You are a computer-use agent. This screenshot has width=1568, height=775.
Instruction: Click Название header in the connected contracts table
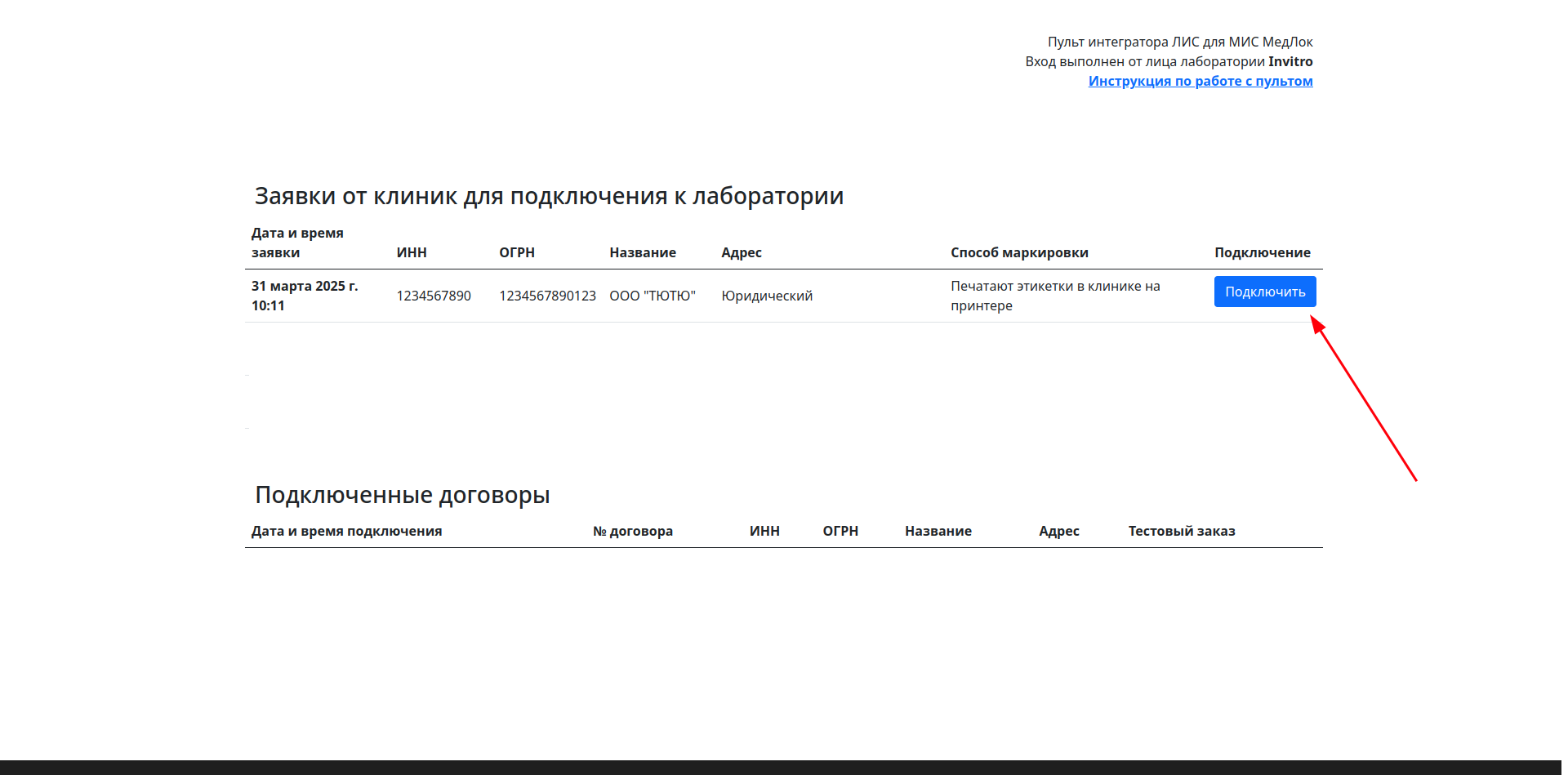[938, 531]
